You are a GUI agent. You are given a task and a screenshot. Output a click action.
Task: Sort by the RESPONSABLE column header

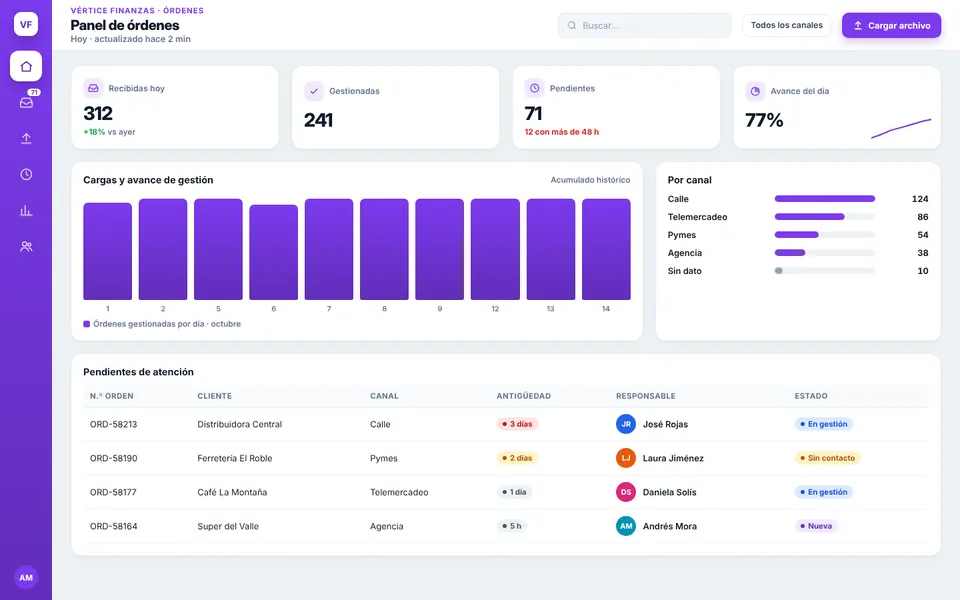pyautogui.click(x=645, y=396)
